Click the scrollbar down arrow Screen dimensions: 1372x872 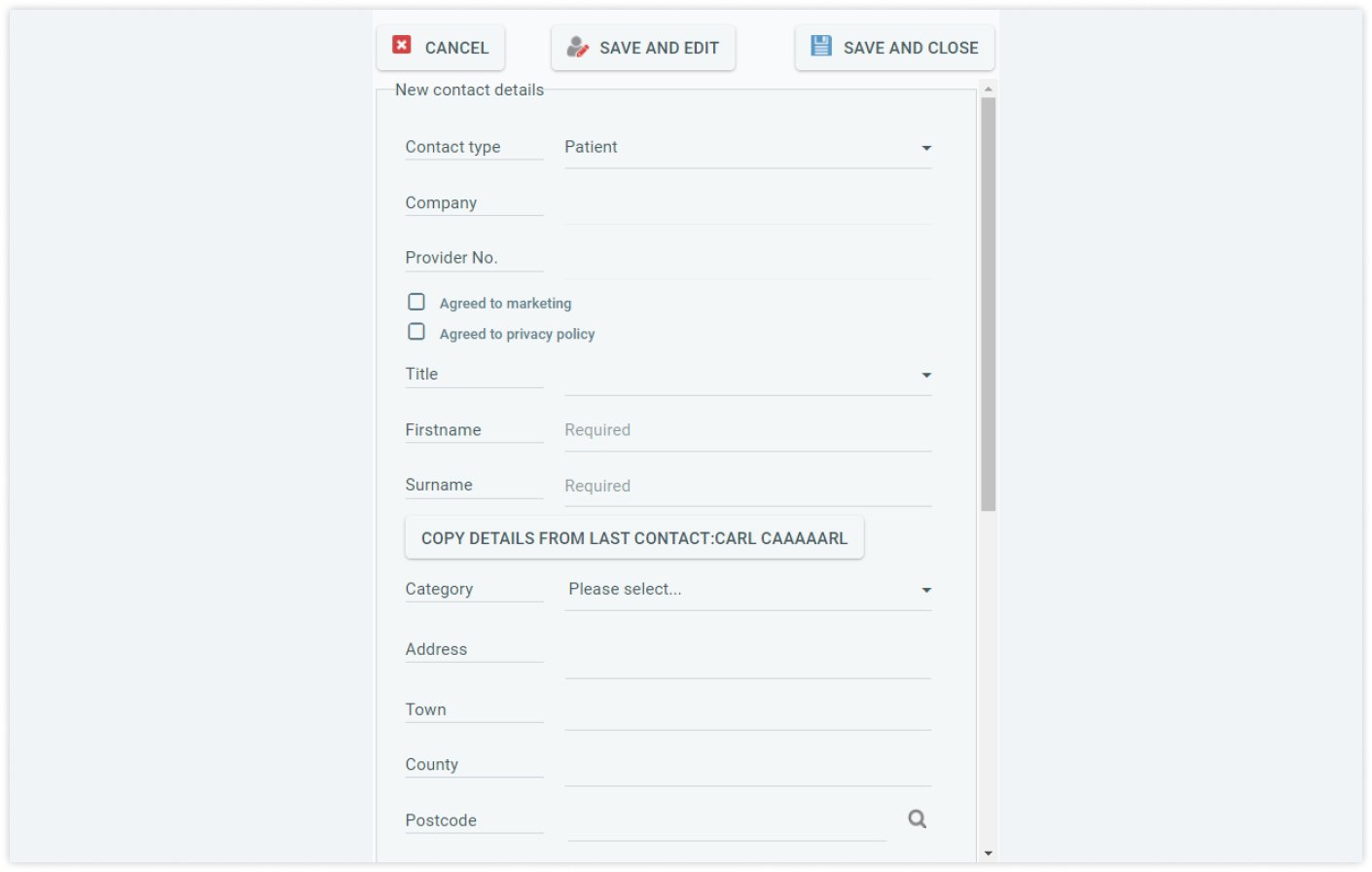(989, 854)
